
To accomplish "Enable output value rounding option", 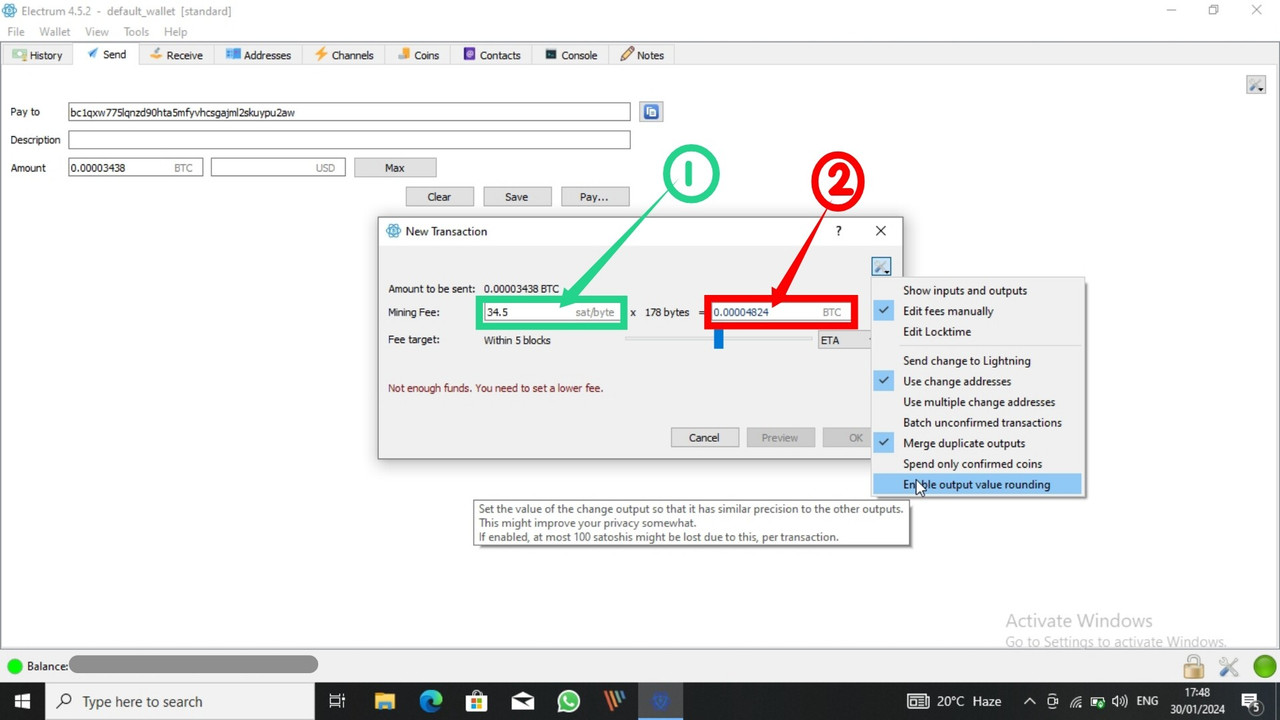I will (x=978, y=485).
